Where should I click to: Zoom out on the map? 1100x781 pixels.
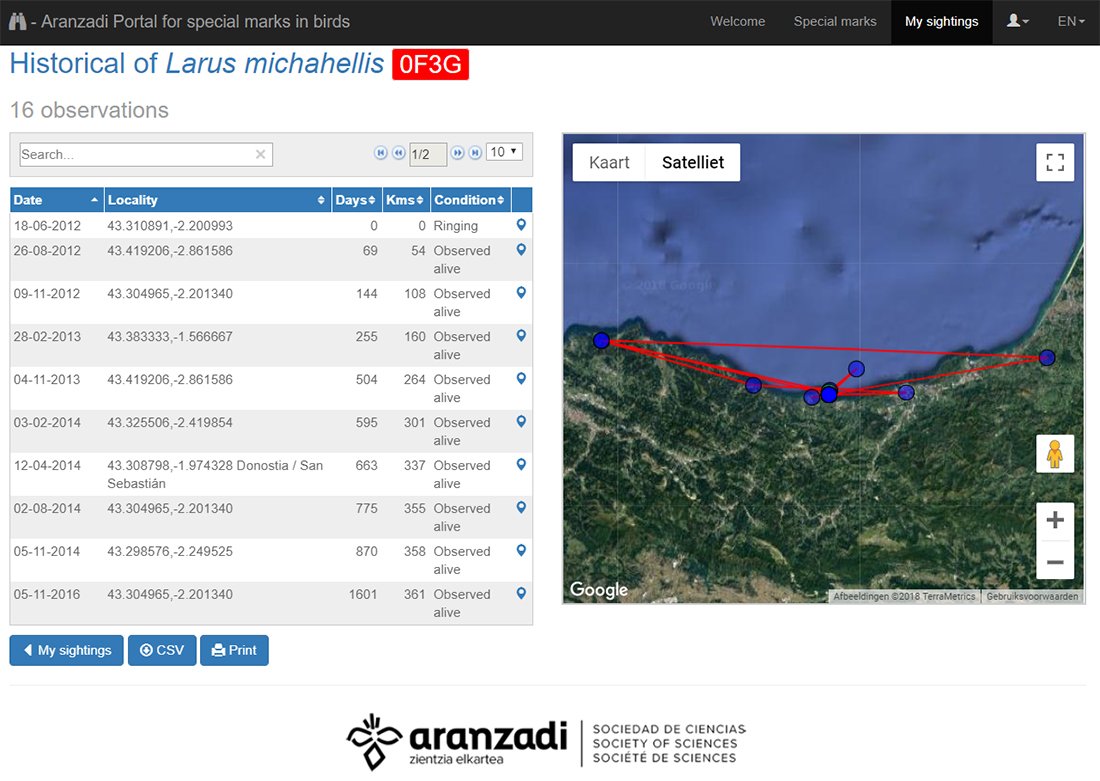[x=1054, y=562]
